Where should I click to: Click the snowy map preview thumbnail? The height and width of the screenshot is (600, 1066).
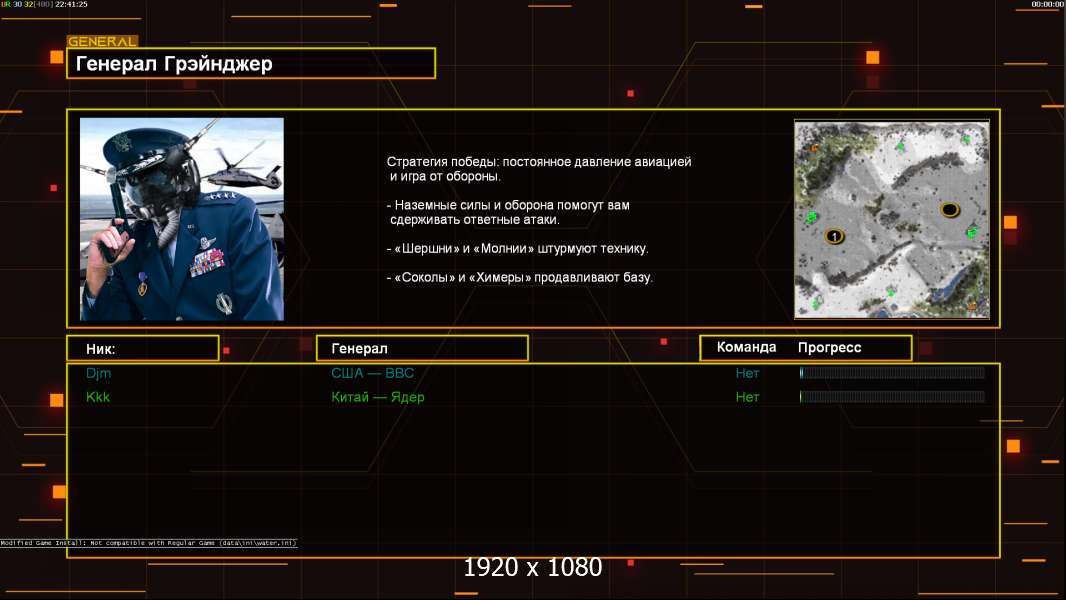click(x=892, y=219)
